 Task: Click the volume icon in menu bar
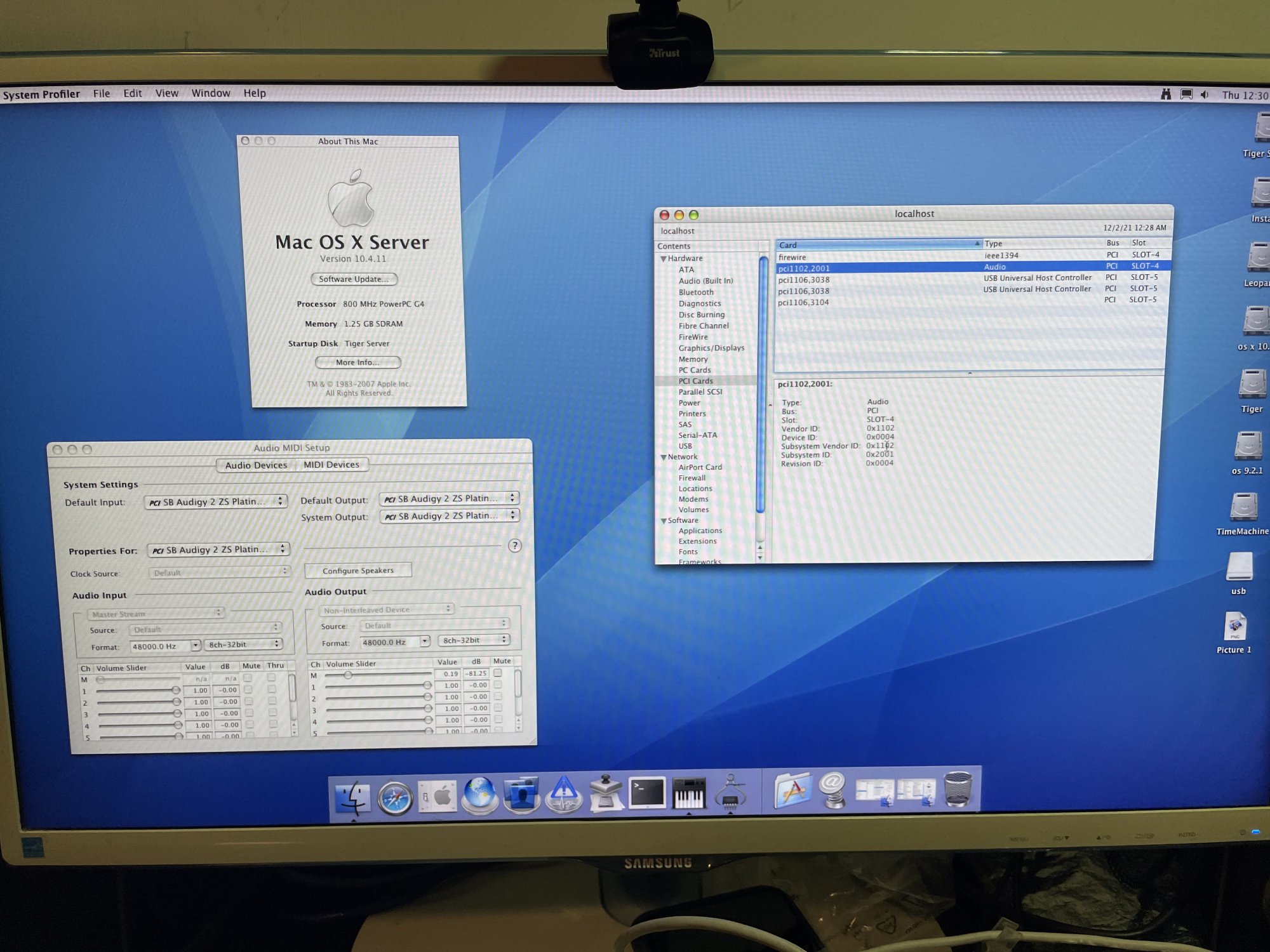click(x=1205, y=95)
